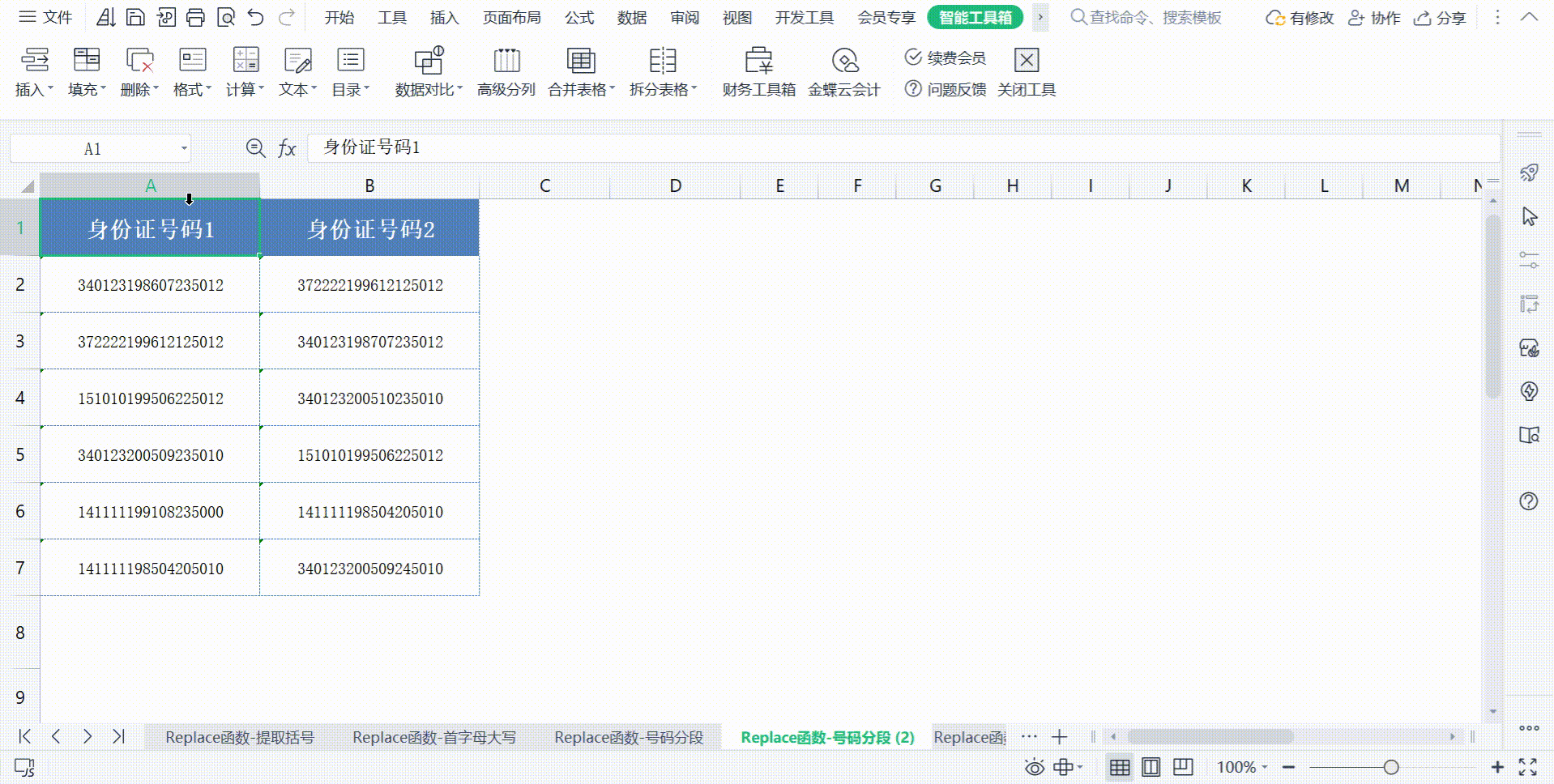Switch to Replace函数-提取括号 sheet tab
Viewport: 1554px width, 784px height.
coord(240,737)
